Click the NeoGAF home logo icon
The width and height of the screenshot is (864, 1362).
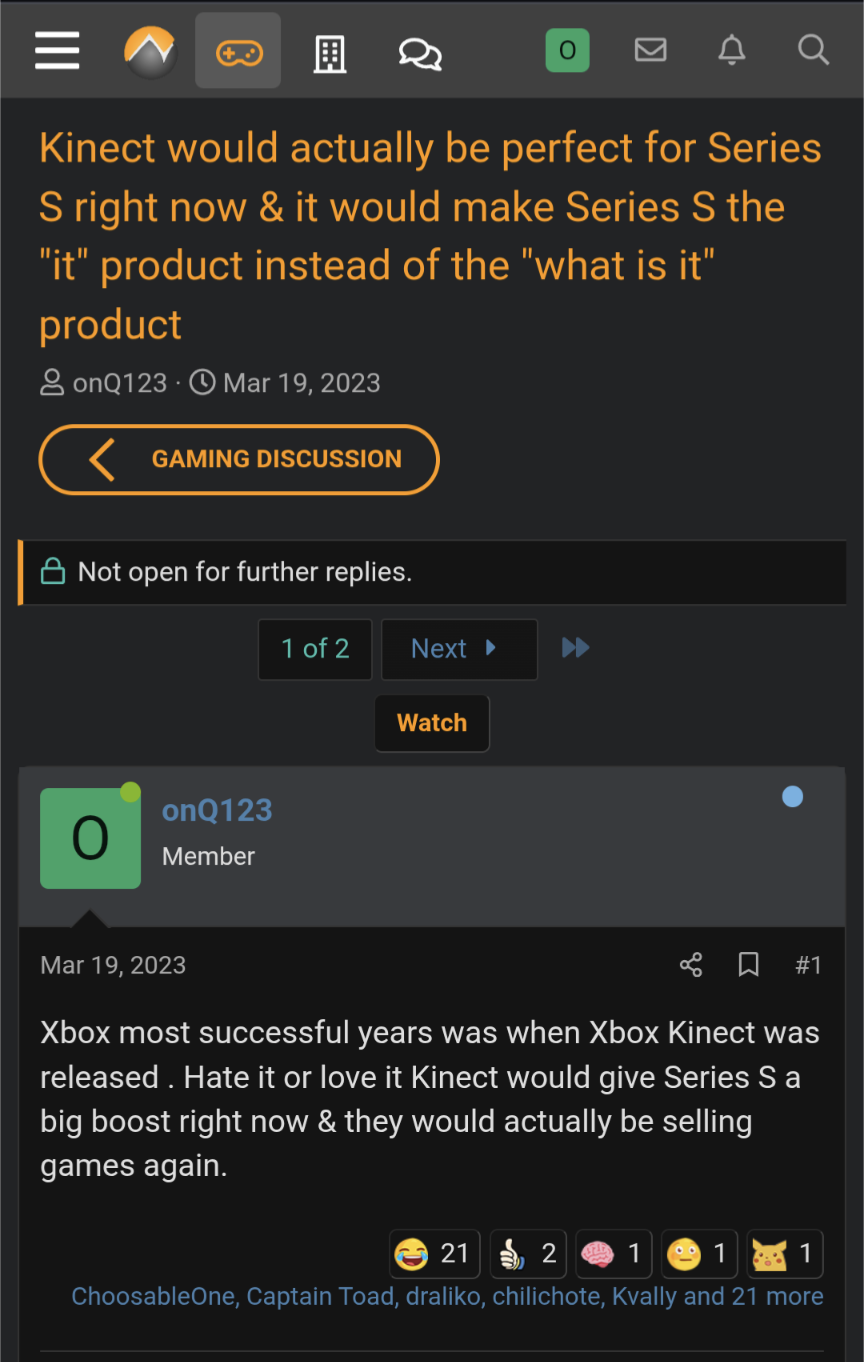(x=150, y=50)
